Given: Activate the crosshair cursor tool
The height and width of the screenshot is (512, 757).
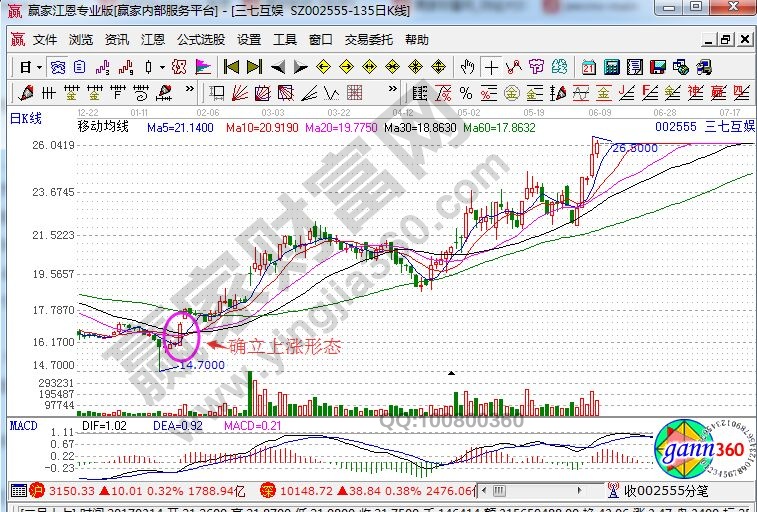Looking at the screenshot, I should (491, 67).
